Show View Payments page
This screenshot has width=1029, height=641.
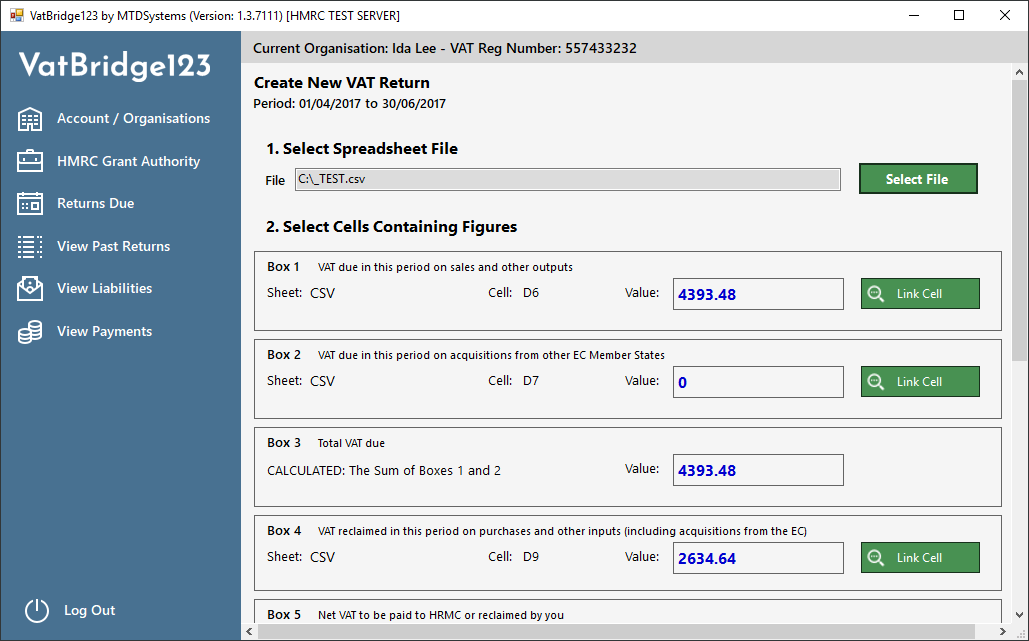coord(104,331)
